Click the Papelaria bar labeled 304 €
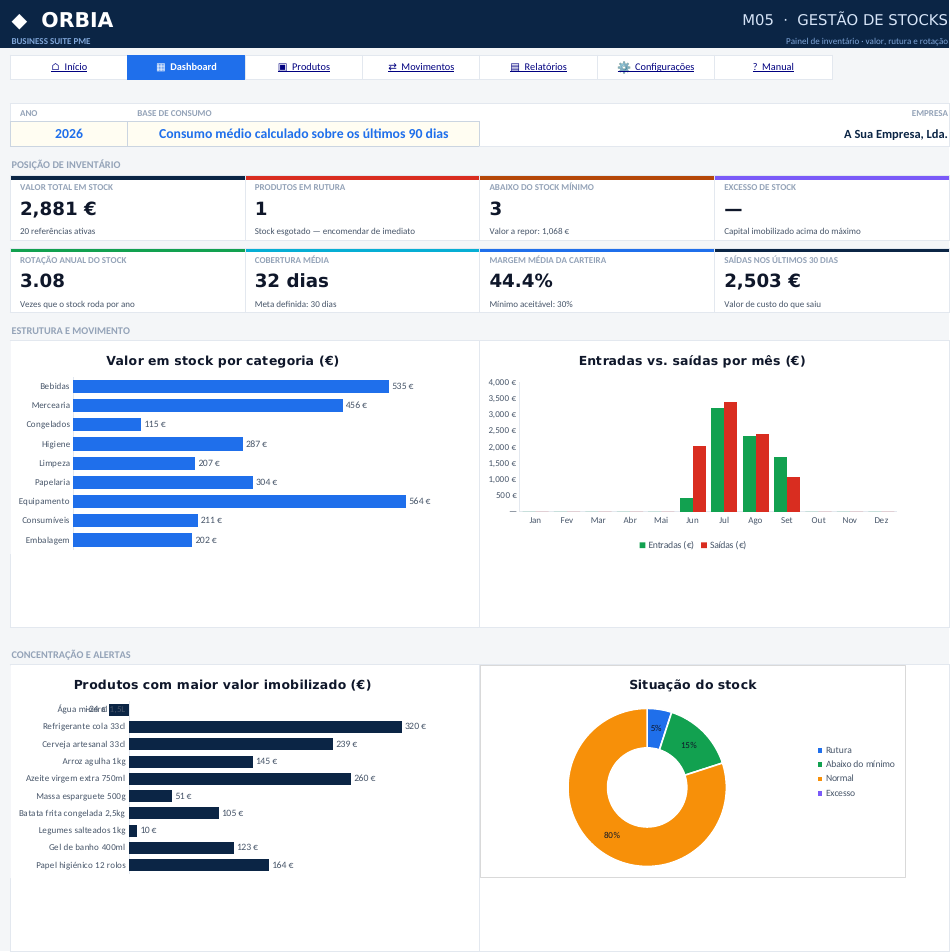The image size is (950, 952). tap(163, 482)
